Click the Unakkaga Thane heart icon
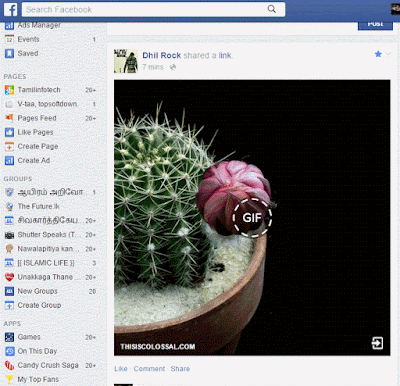The height and width of the screenshot is (386, 400). [9, 277]
